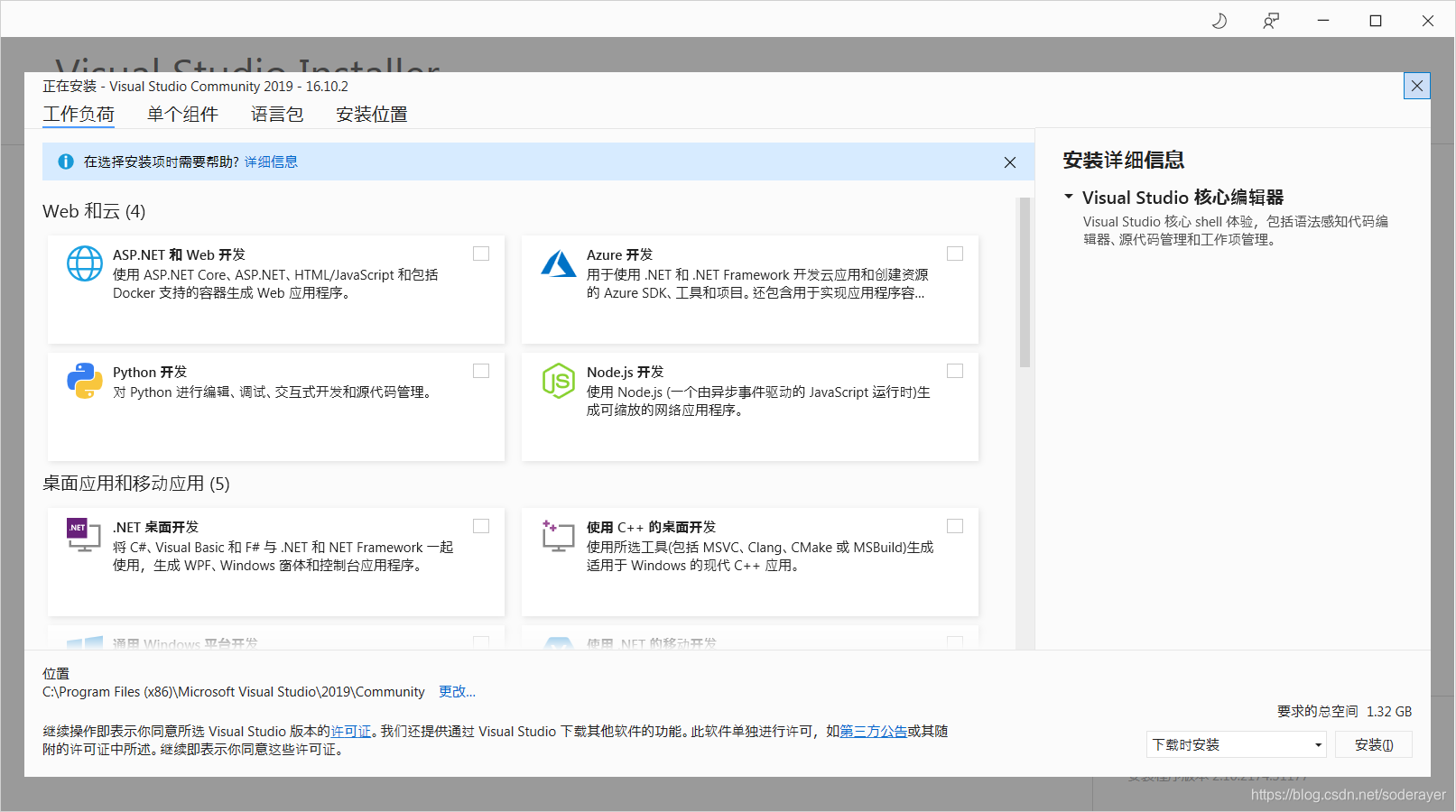Click the Node.js hexagon icon
The image size is (1456, 812).
[x=559, y=381]
